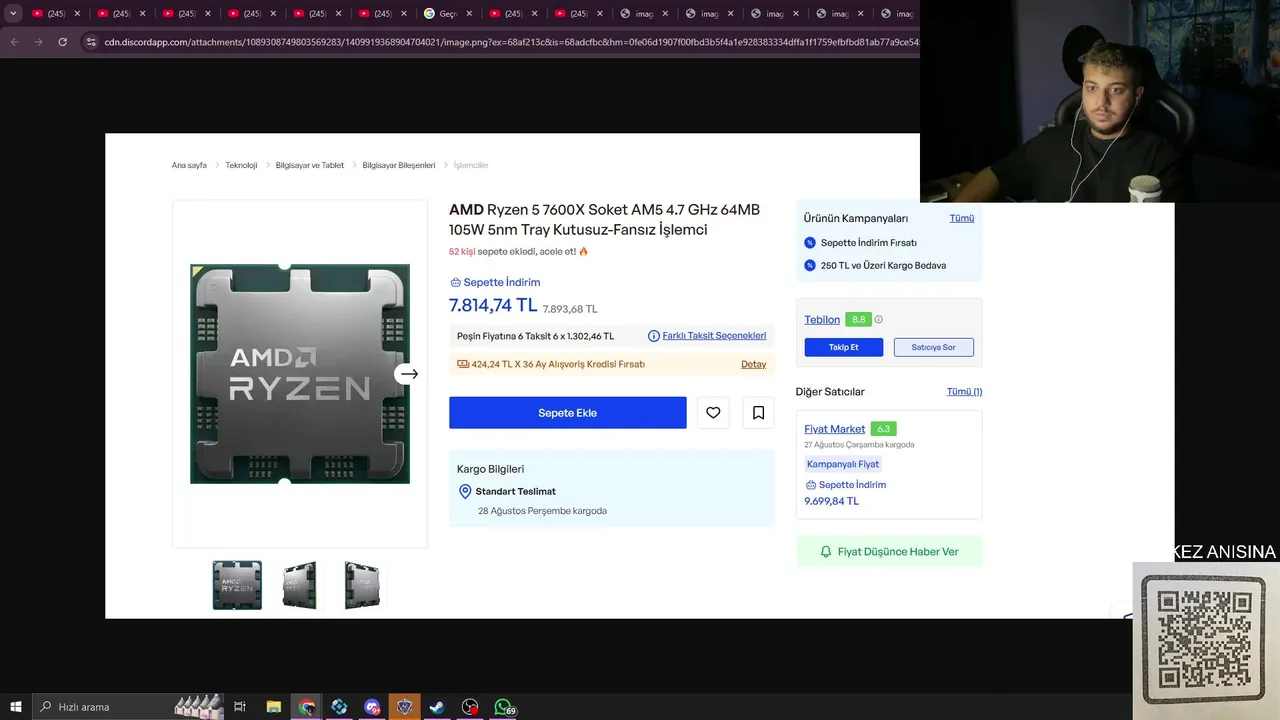Viewport: 1280px width, 720px height.
Task: Click the old price 7.893,68 TL
Action: (x=570, y=309)
